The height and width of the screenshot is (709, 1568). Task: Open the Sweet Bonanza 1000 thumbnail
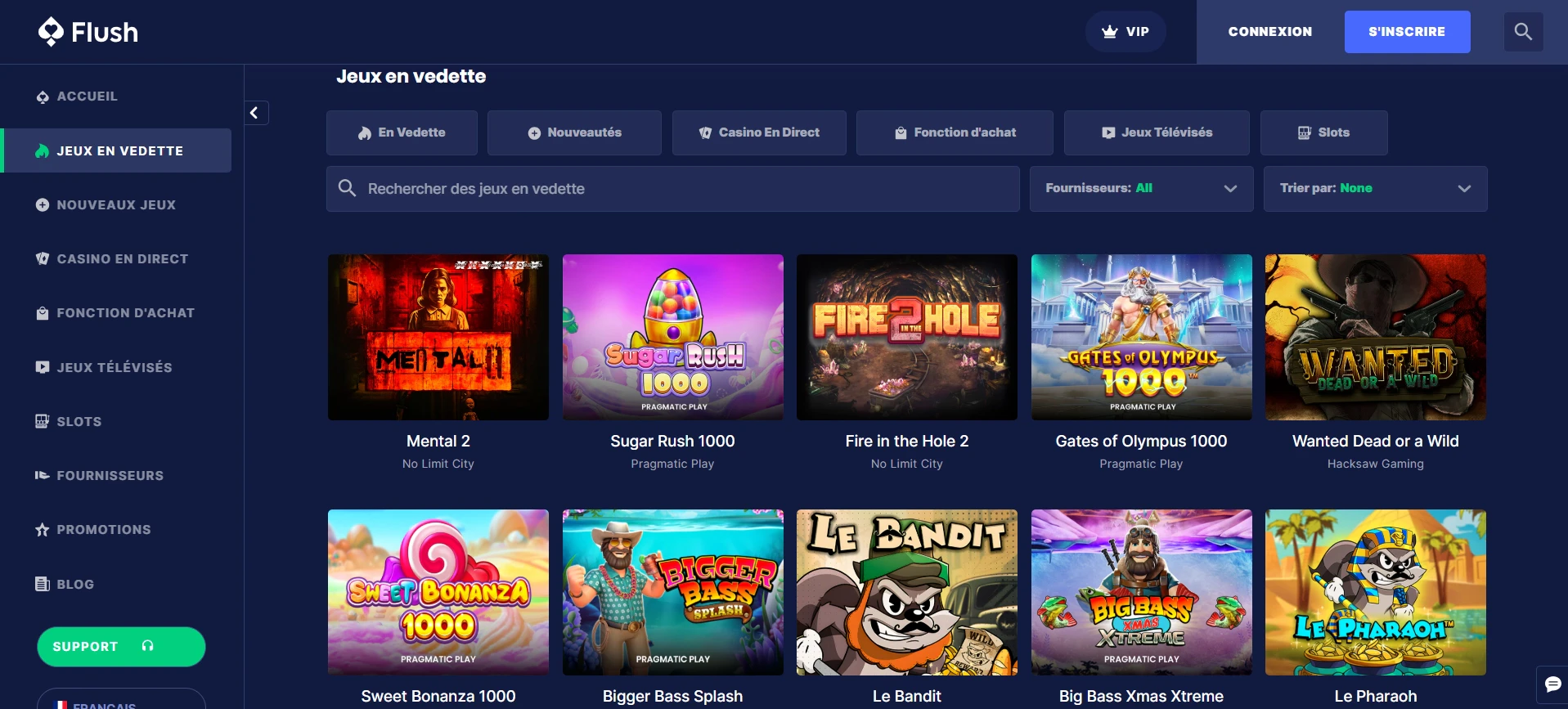tap(438, 592)
